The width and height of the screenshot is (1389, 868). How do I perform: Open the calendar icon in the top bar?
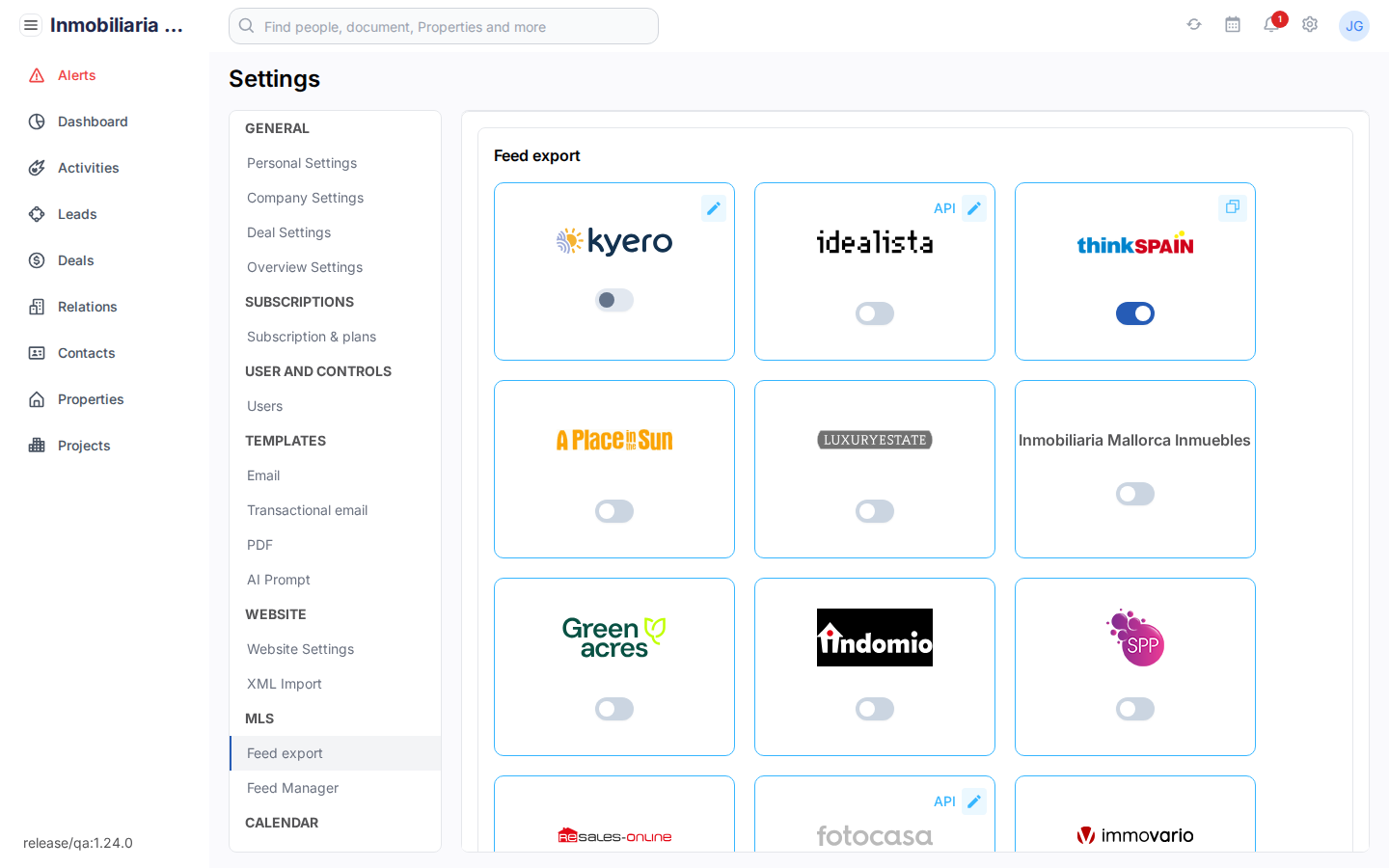tap(1232, 24)
